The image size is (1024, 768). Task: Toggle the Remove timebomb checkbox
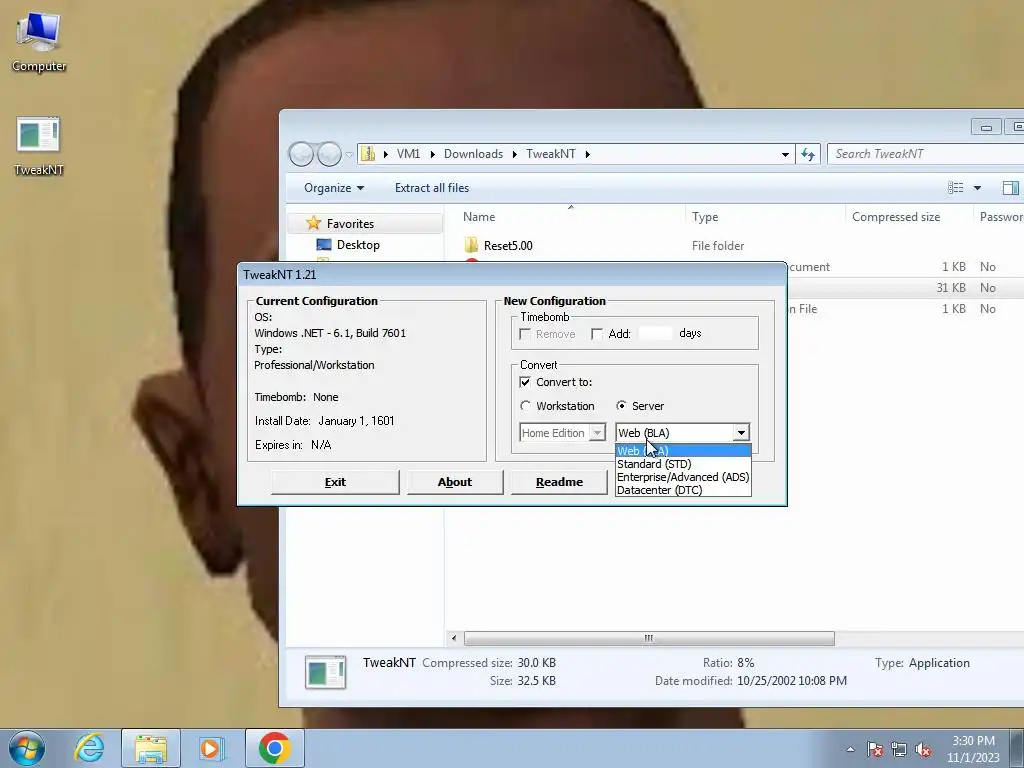(x=524, y=334)
